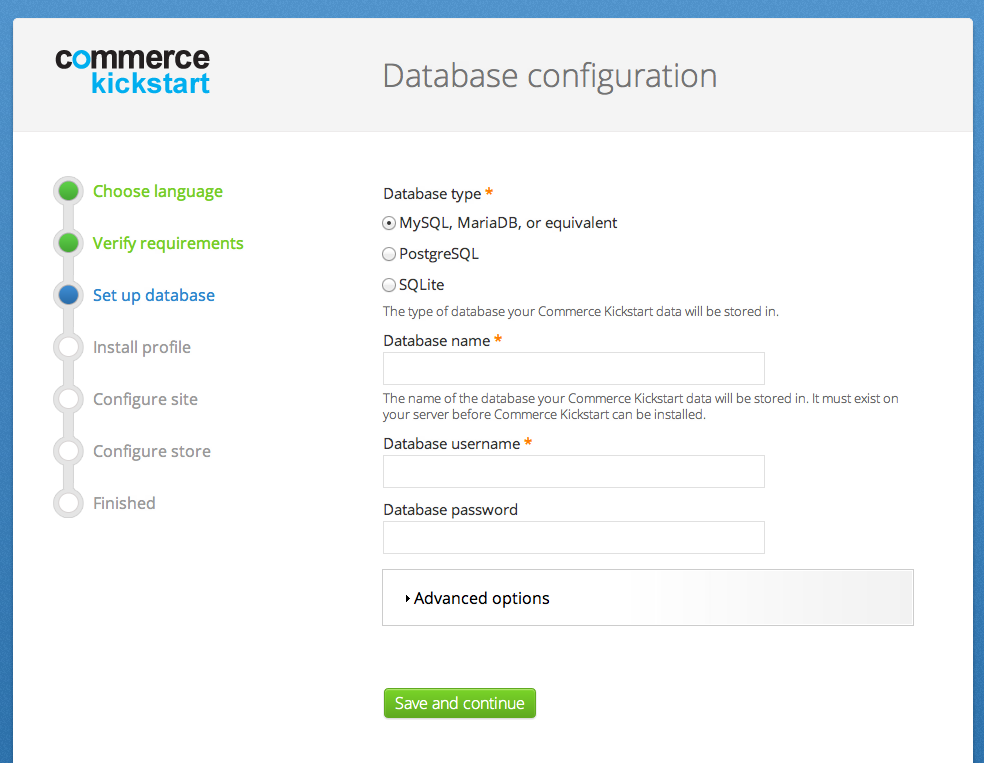Click the green Choose language step circle

click(x=68, y=191)
